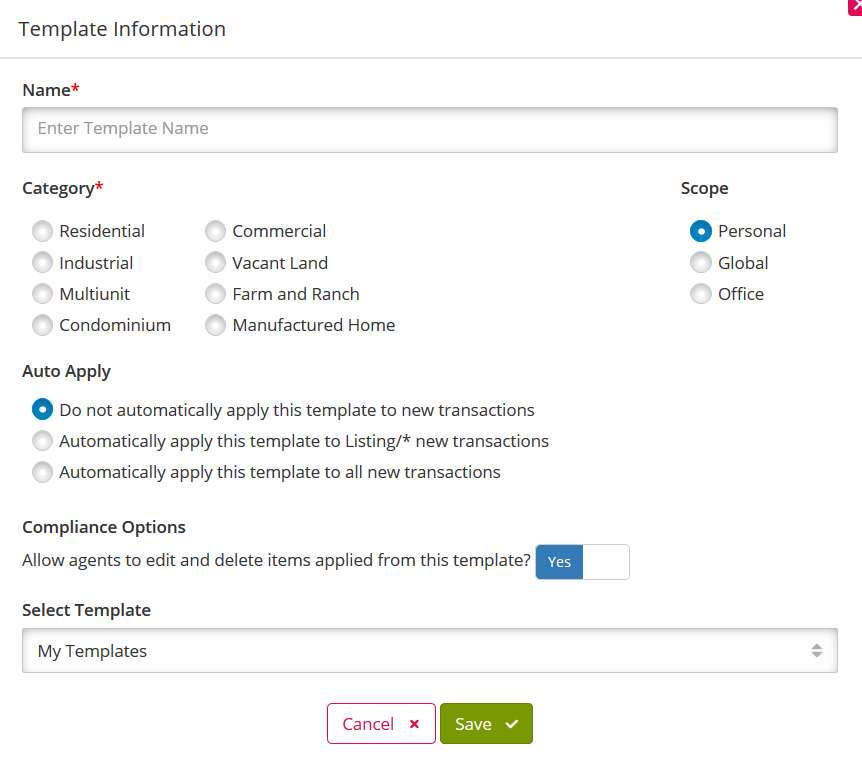Click the Save button with the checkmark
Screen dimensions: 862x760
point(486,723)
